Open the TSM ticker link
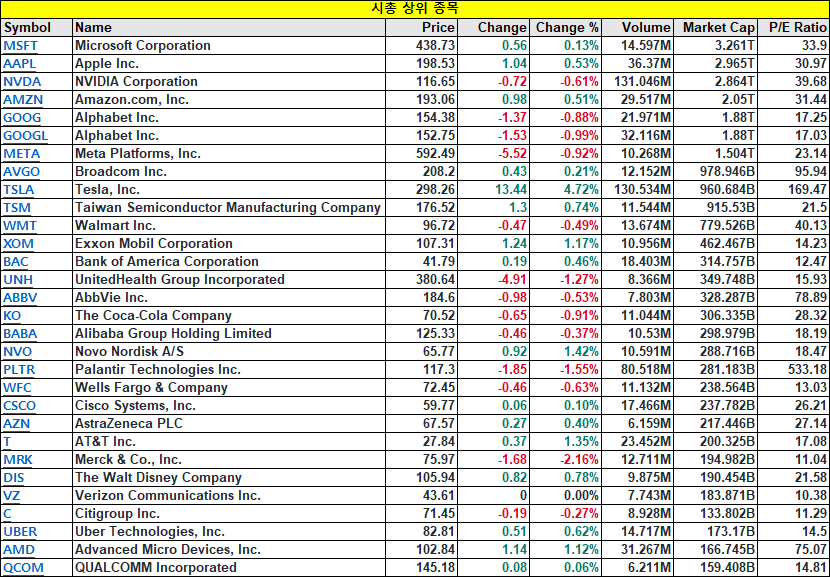The height and width of the screenshot is (577, 830). point(17,208)
